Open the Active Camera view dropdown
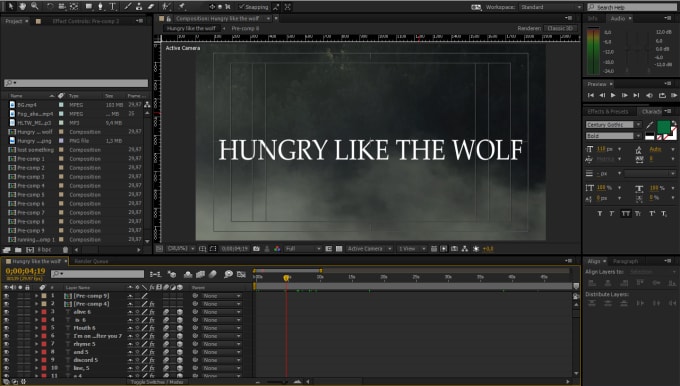This screenshot has width=680, height=386. pyautogui.click(x=369, y=249)
